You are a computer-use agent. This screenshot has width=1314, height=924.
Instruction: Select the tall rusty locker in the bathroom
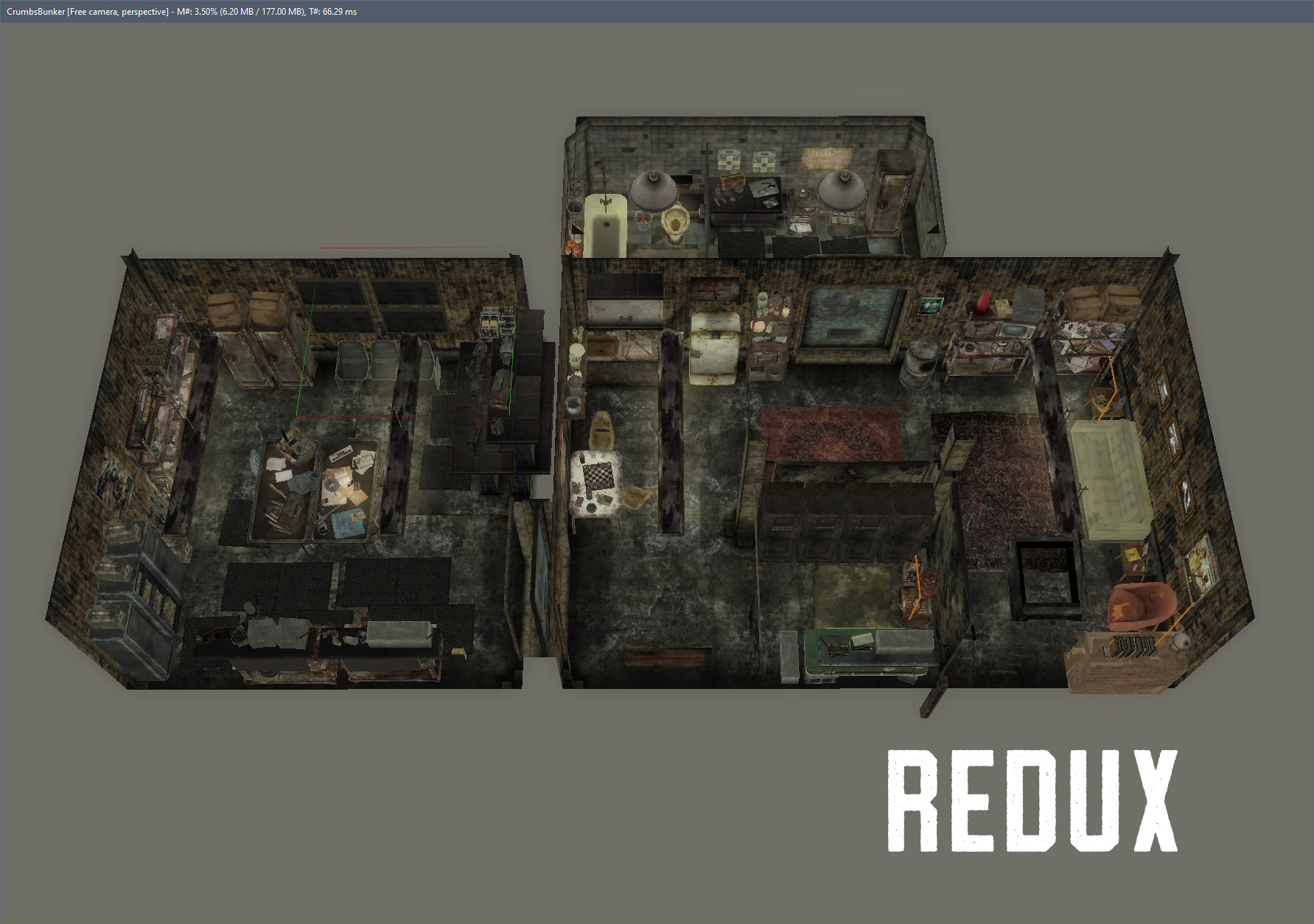click(x=892, y=193)
